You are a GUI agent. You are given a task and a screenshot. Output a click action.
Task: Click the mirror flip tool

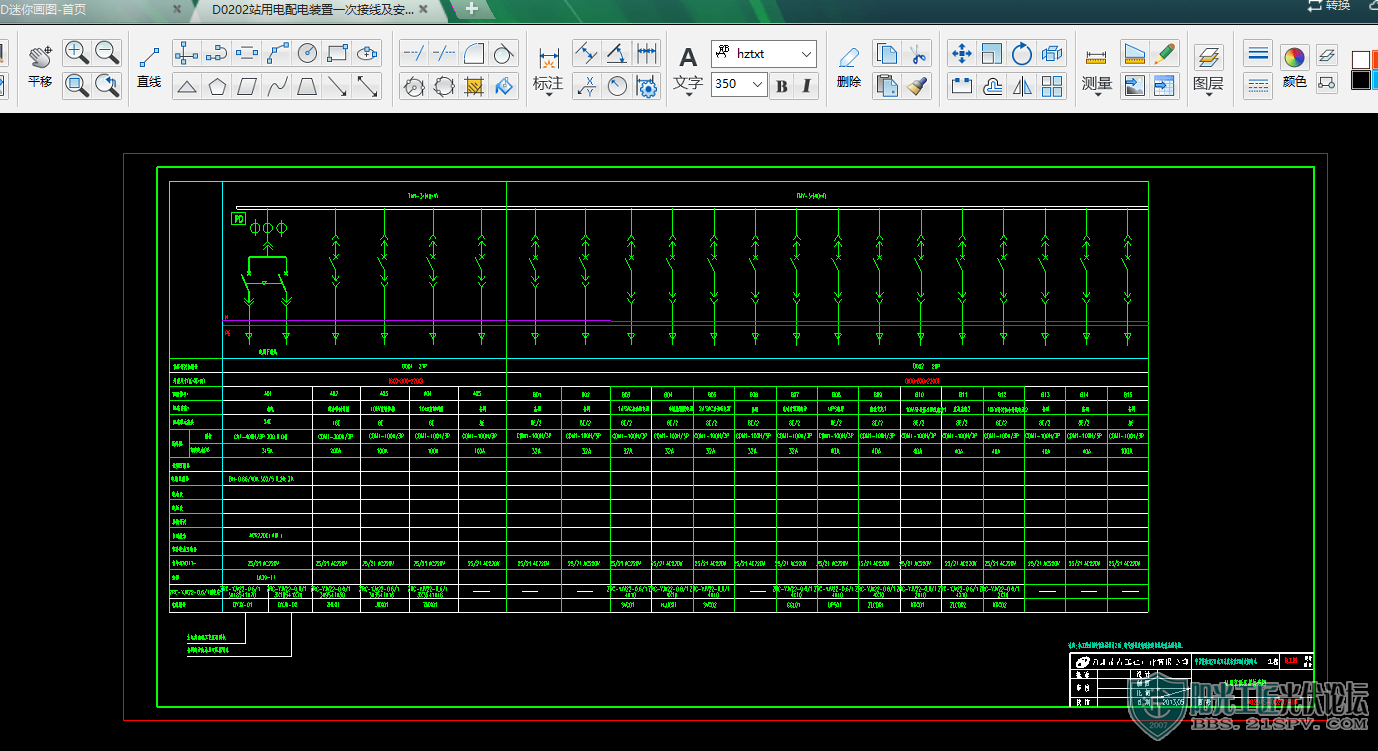pyautogui.click(x=1021, y=87)
